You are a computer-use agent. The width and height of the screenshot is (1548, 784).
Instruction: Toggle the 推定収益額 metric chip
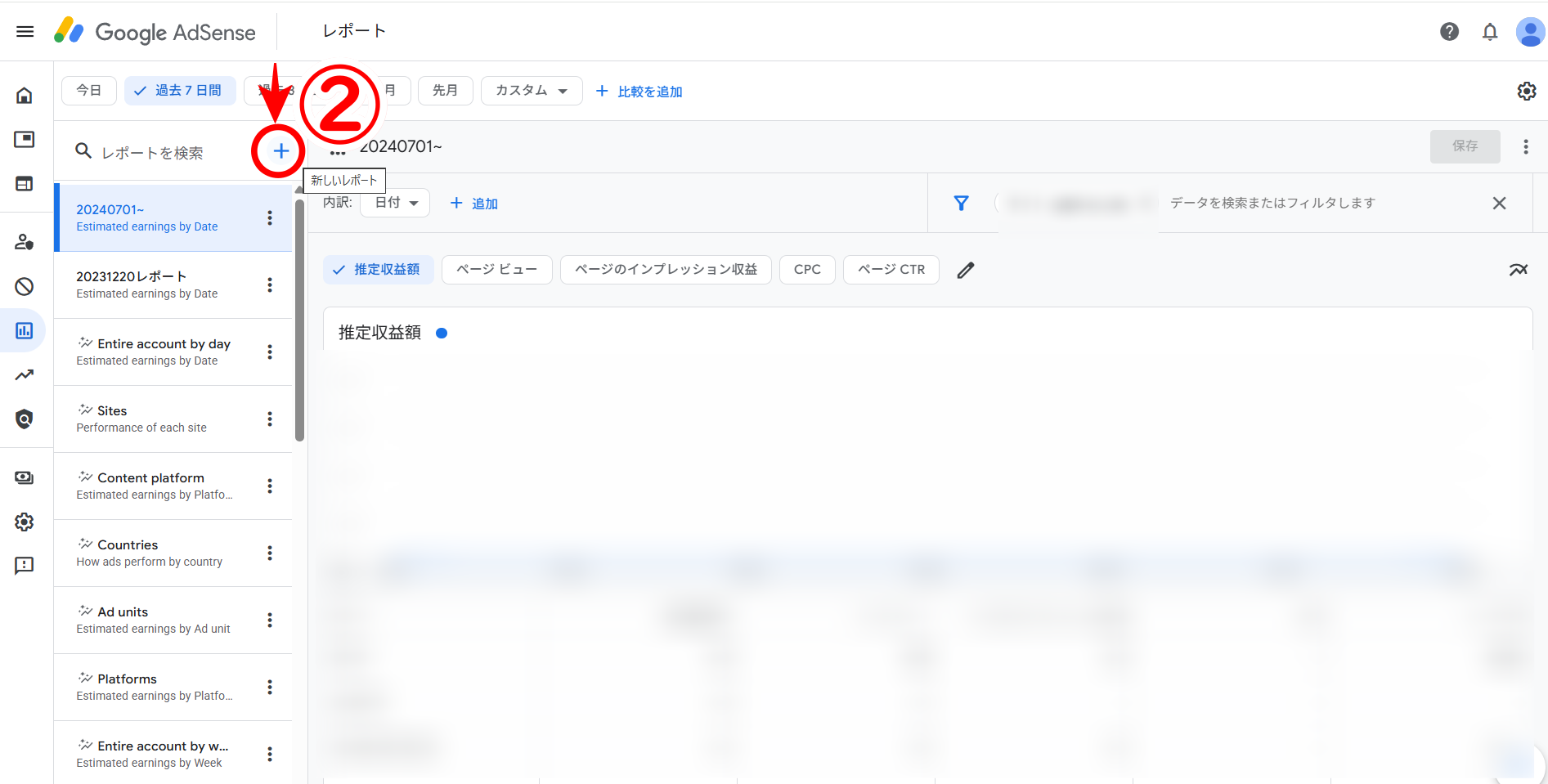coord(378,270)
